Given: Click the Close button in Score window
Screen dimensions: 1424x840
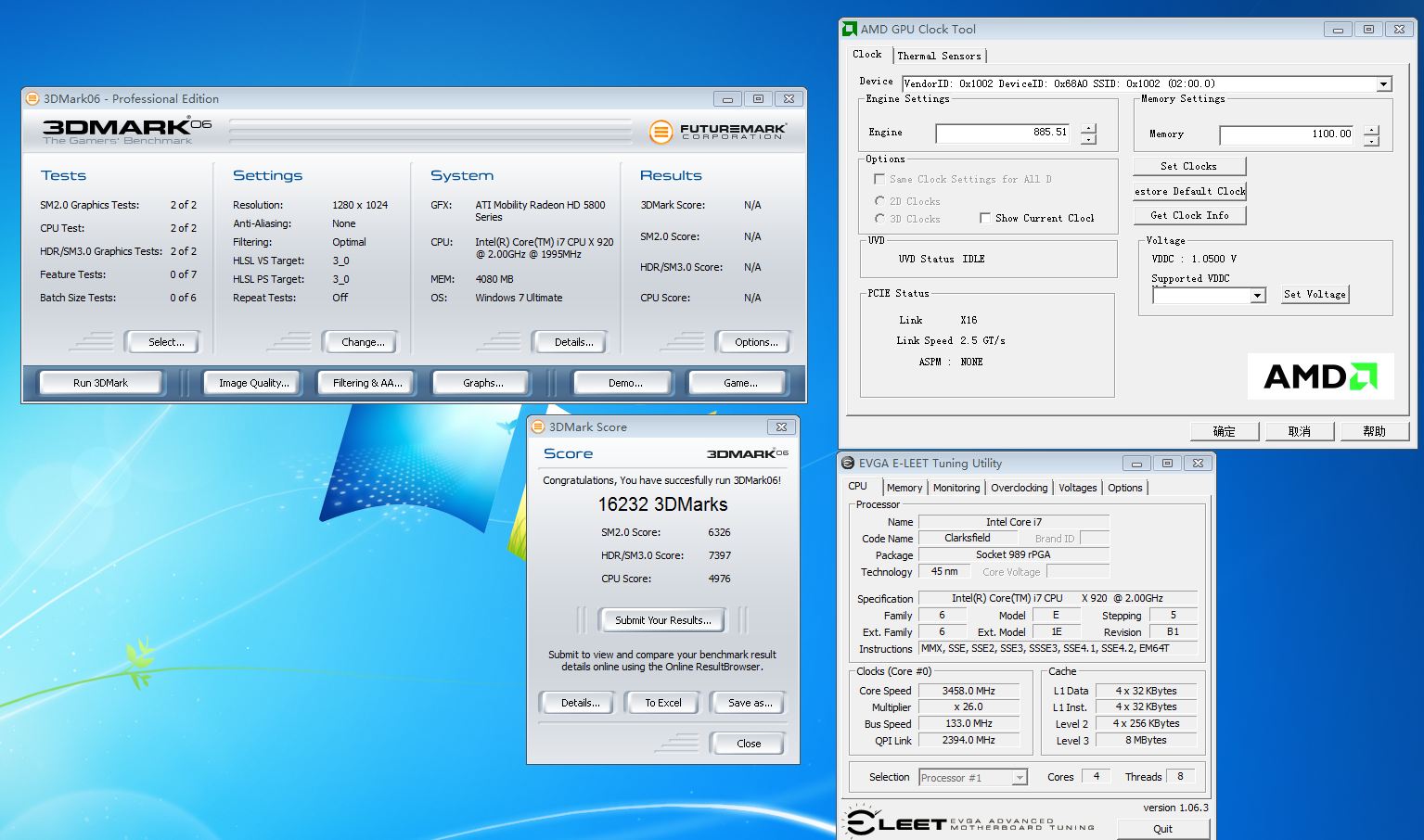Looking at the screenshot, I should pos(749,744).
